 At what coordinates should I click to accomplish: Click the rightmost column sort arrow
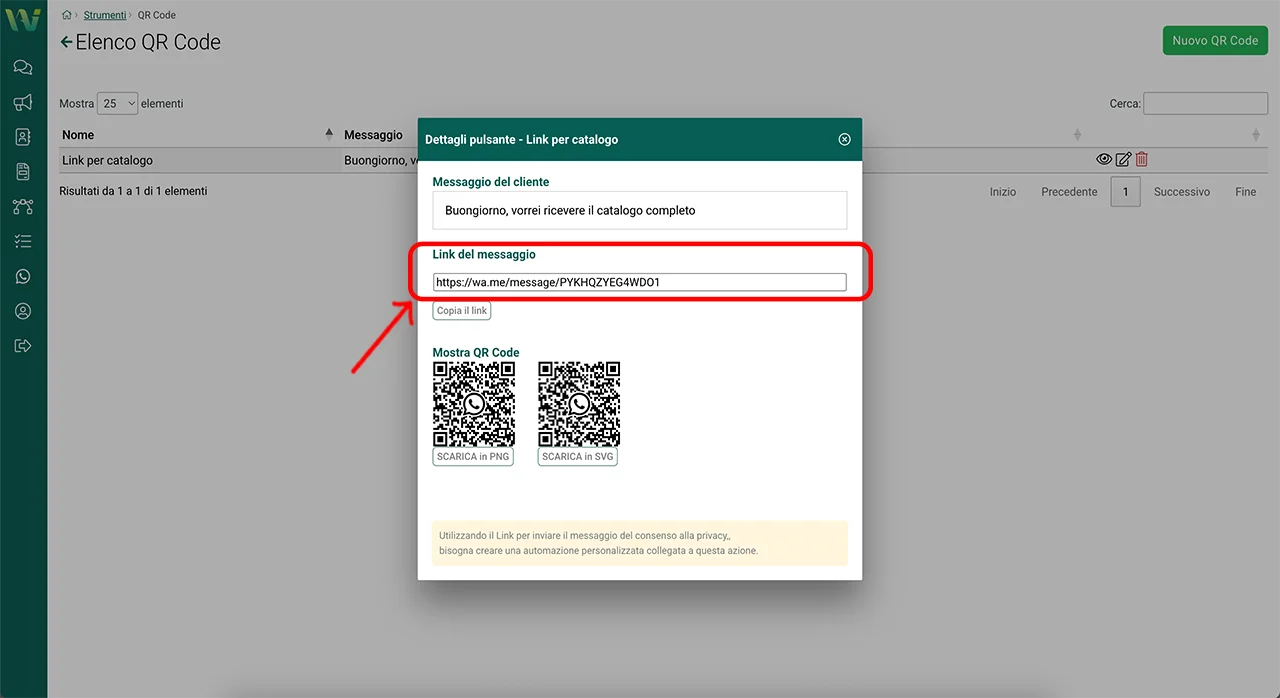pyautogui.click(x=1256, y=135)
